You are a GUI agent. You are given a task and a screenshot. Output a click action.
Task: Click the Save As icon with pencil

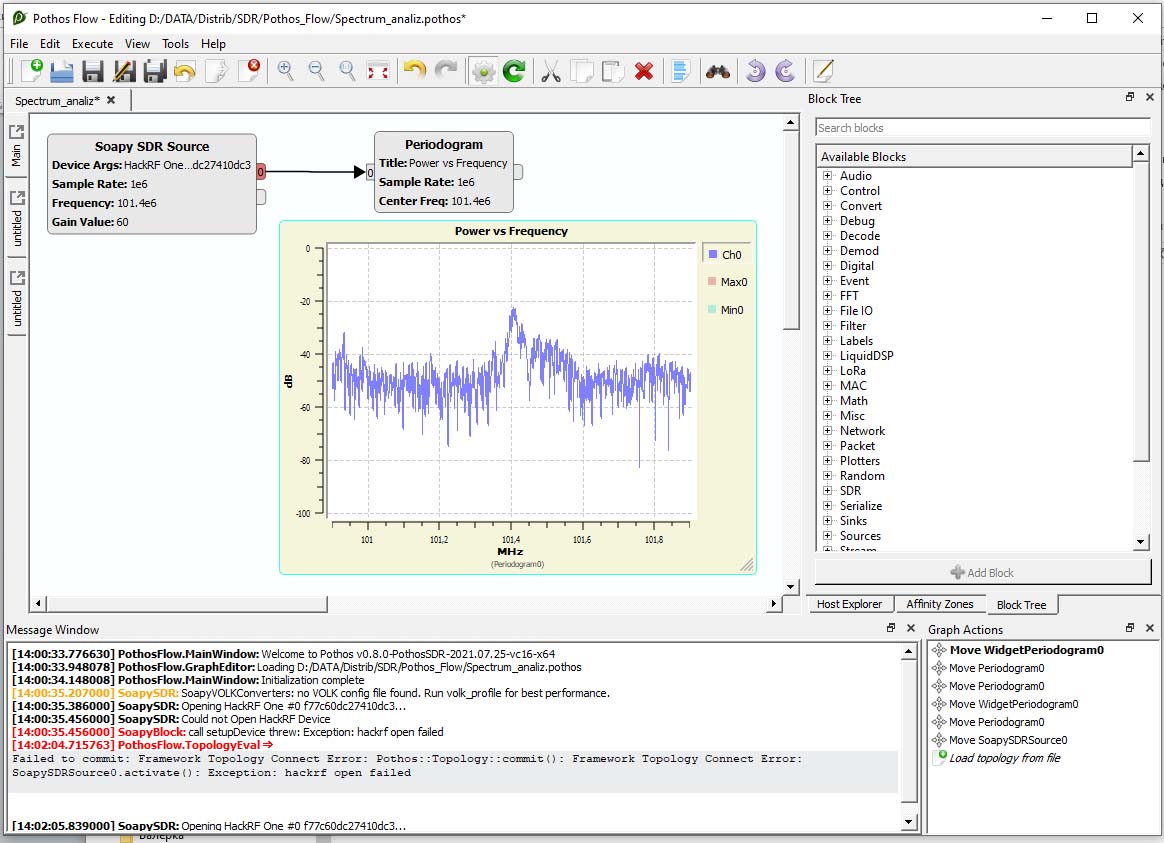pyautogui.click(x=124, y=71)
